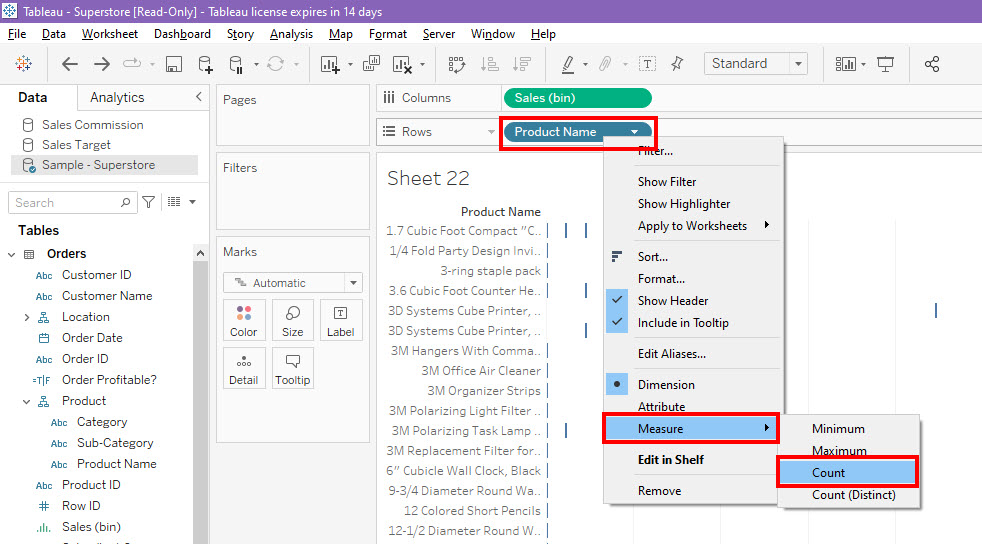Open the Dashboard menu
This screenshot has width=982, height=544.
click(x=182, y=34)
